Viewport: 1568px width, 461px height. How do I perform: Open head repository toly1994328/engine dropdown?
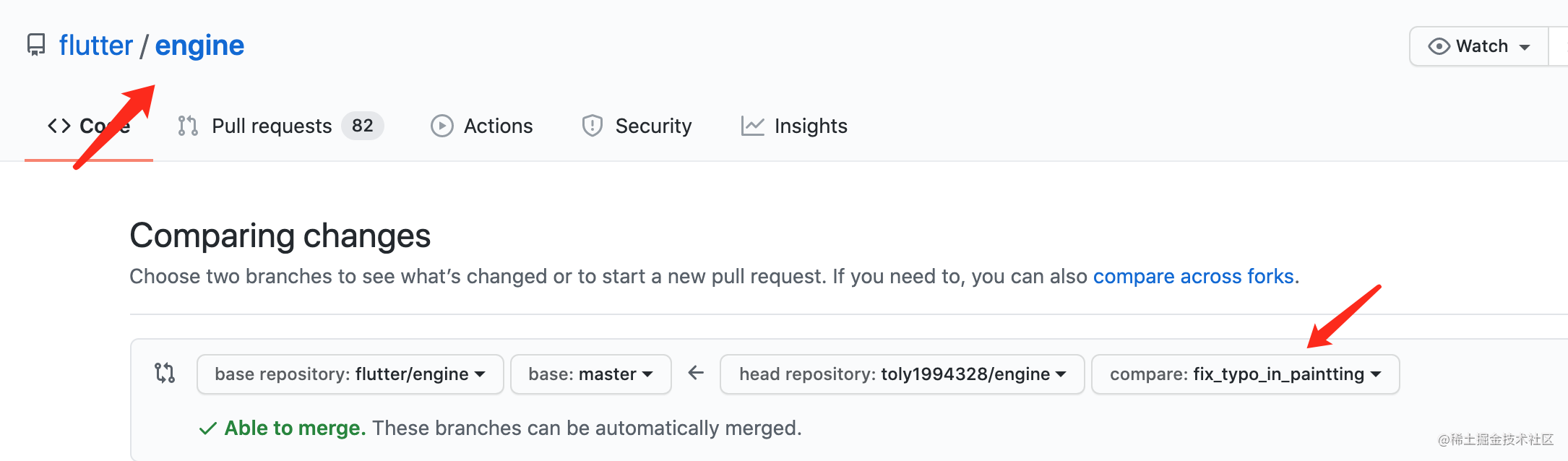(902, 374)
